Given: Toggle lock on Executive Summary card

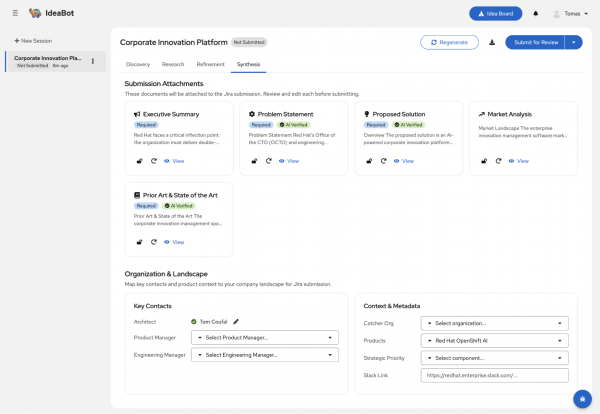Looking at the screenshot, I should click(x=140, y=161).
